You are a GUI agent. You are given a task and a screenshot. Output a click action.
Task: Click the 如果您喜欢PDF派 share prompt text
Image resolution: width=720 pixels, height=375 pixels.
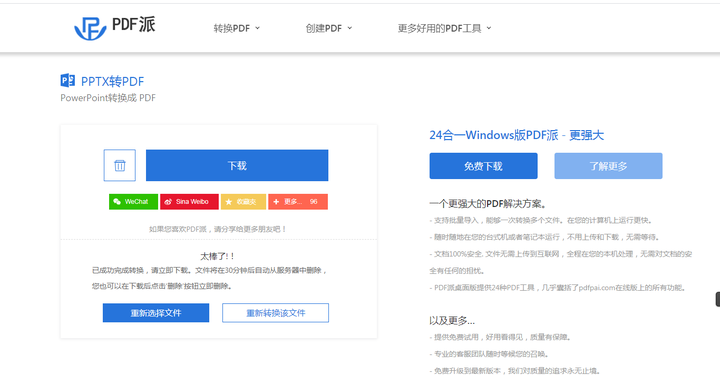click(x=218, y=229)
